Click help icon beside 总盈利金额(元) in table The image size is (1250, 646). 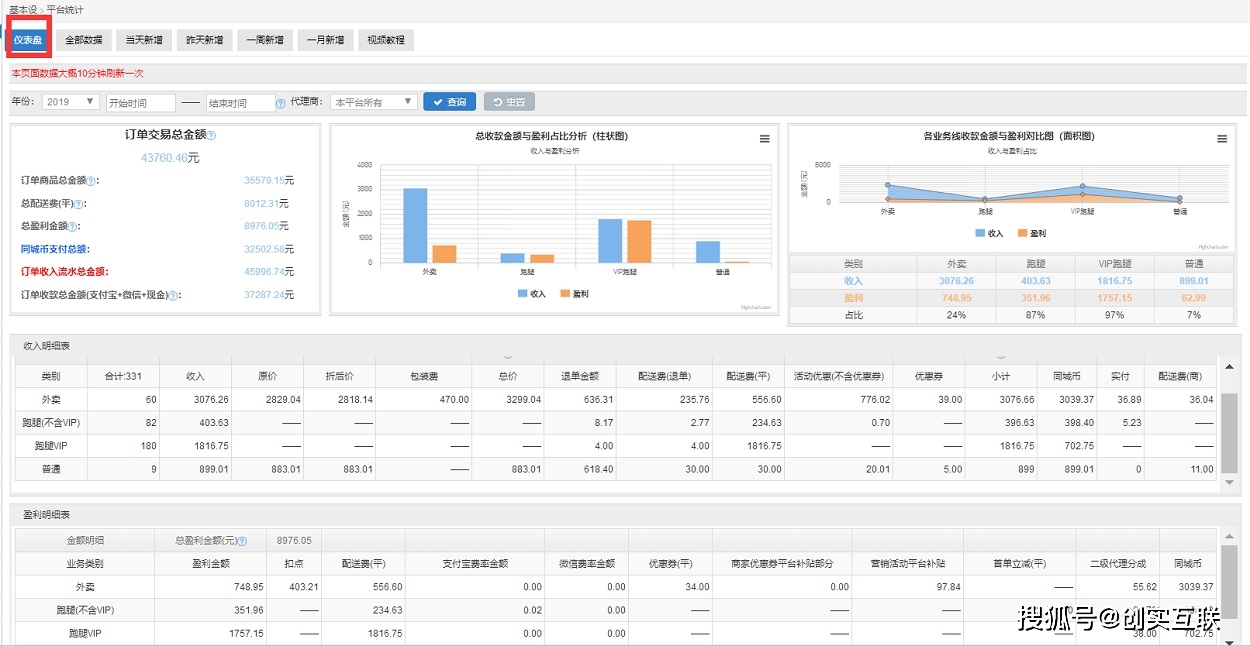pos(241,541)
